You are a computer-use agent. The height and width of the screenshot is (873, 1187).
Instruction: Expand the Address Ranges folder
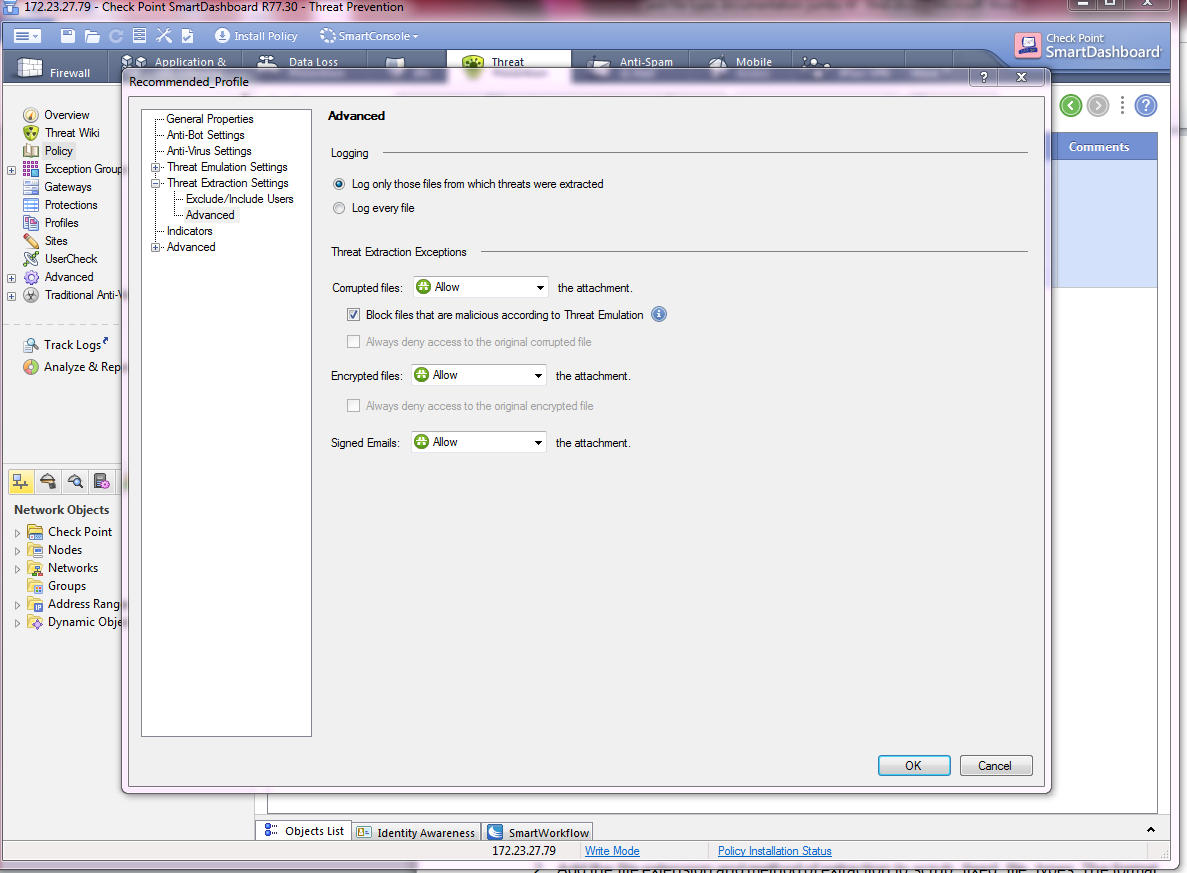tap(17, 605)
